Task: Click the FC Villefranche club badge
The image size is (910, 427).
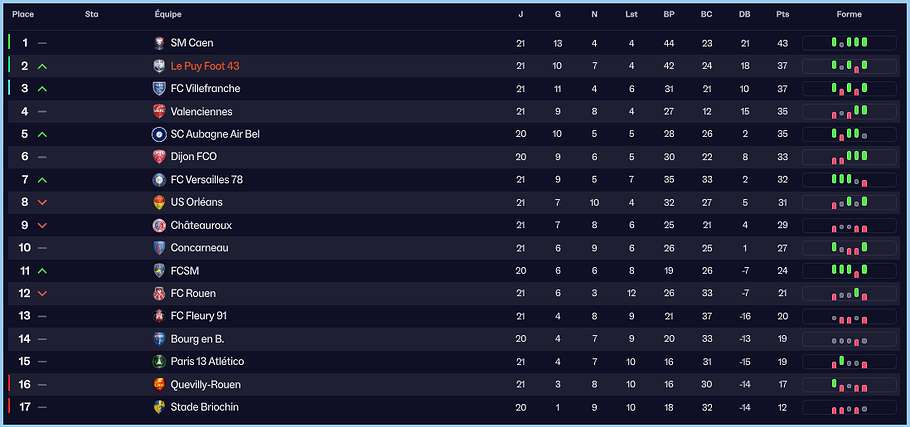Action: pyautogui.click(x=159, y=89)
